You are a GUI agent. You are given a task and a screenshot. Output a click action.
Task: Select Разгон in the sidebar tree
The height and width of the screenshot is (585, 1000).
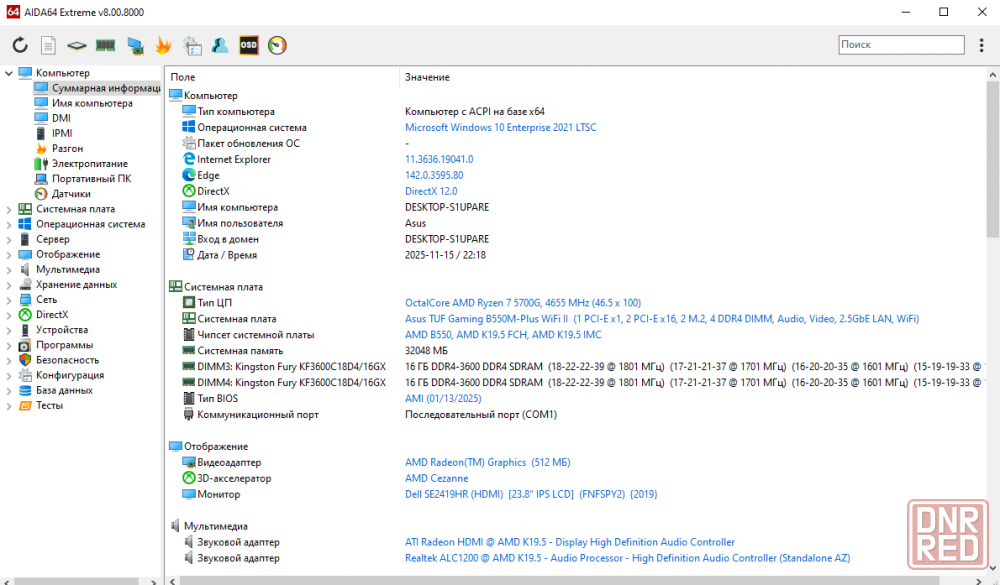click(67, 148)
